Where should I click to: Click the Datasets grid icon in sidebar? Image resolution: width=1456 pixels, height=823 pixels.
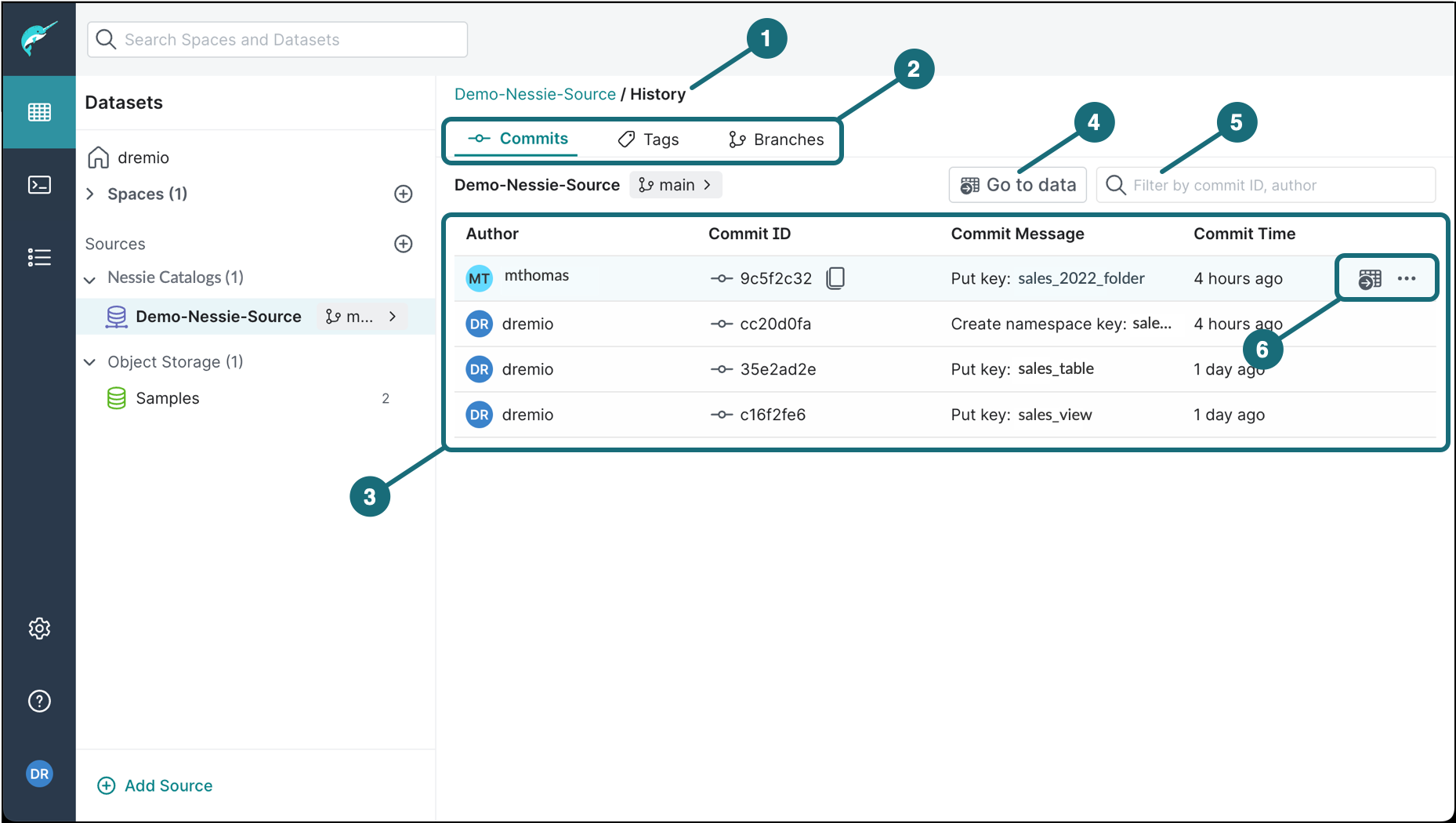[x=39, y=112]
